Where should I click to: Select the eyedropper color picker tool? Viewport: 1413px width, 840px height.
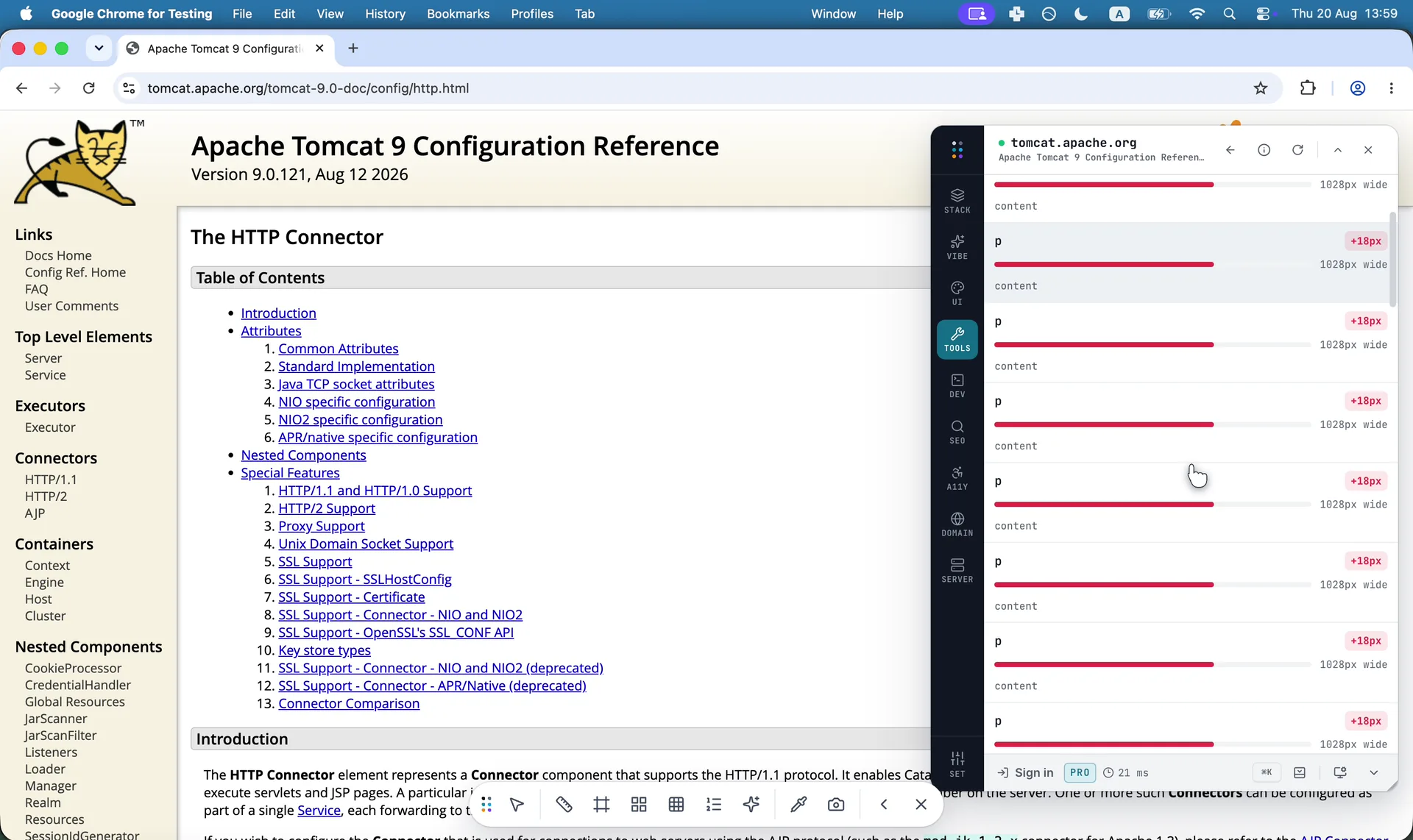click(798, 805)
